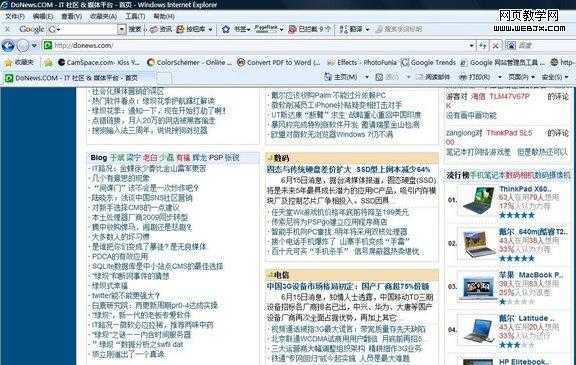Image resolution: width=576 pixels, height=365 pixels.
Task: Open a new blank tab button
Action: pyautogui.click(x=164, y=78)
